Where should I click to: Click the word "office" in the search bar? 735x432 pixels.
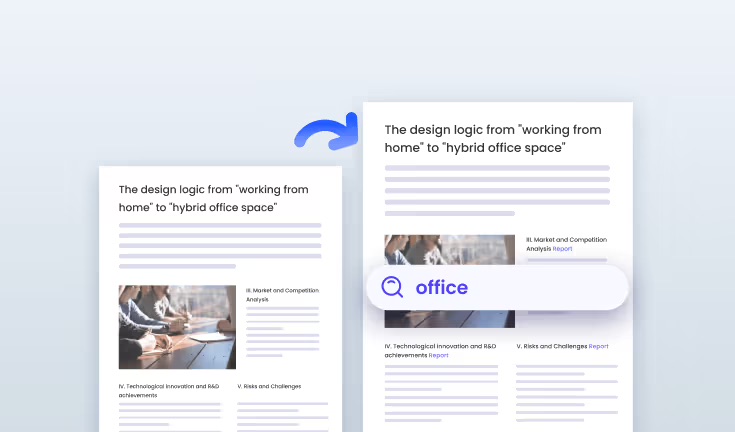[441, 288]
